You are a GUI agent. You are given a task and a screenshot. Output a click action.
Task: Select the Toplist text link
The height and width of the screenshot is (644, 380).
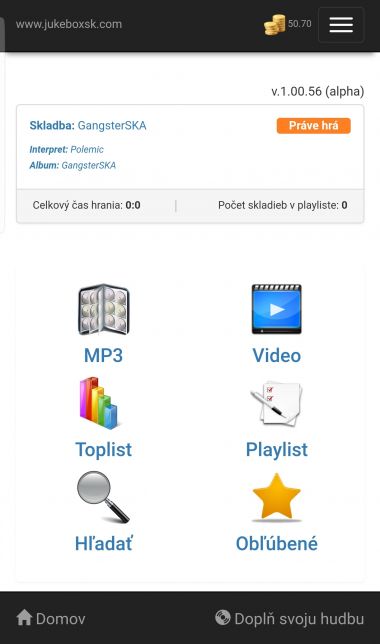[104, 450]
